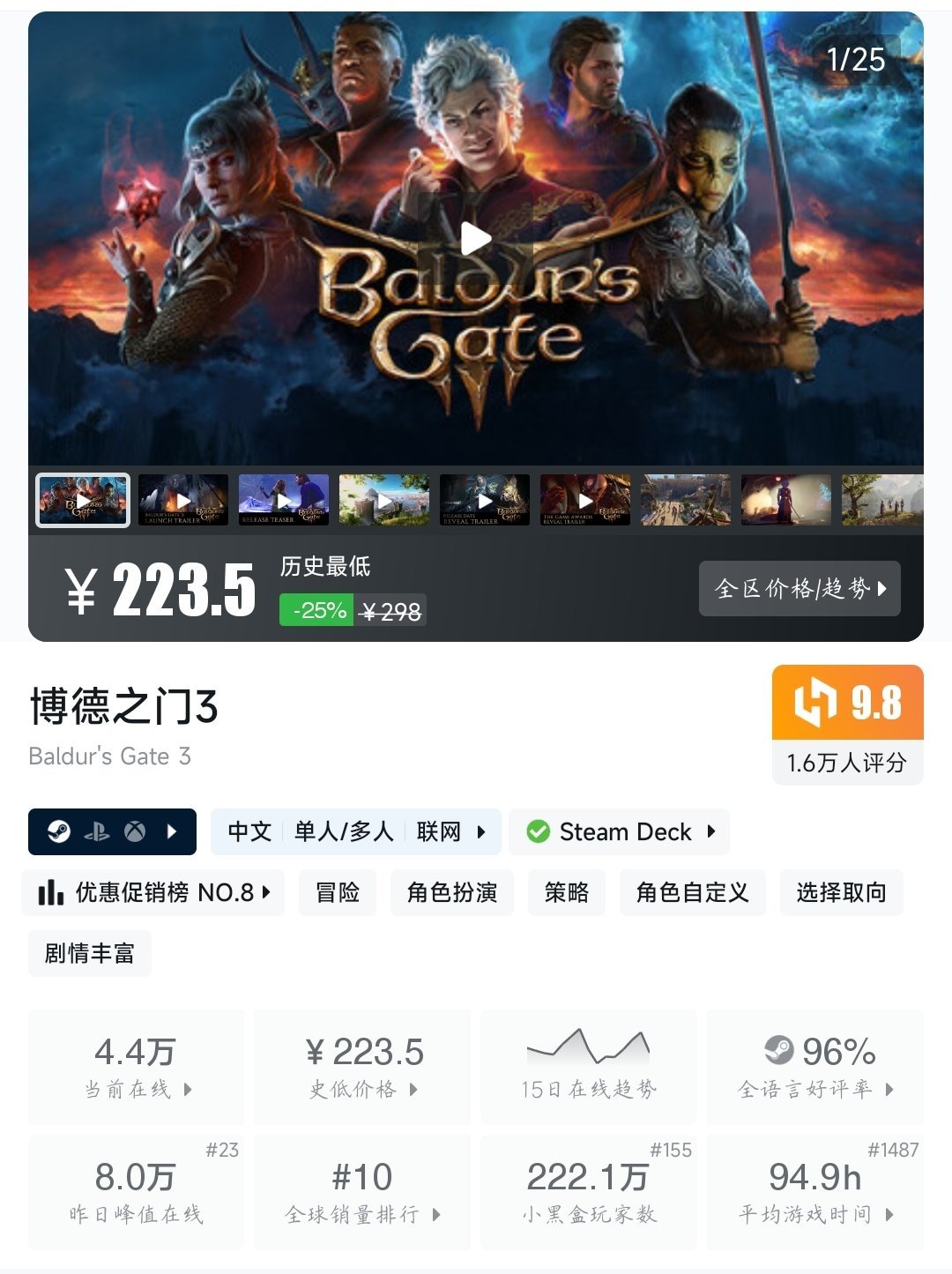Click the Steam icon beside 96%
This screenshot has height=1274, width=952.
coord(778,1050)
